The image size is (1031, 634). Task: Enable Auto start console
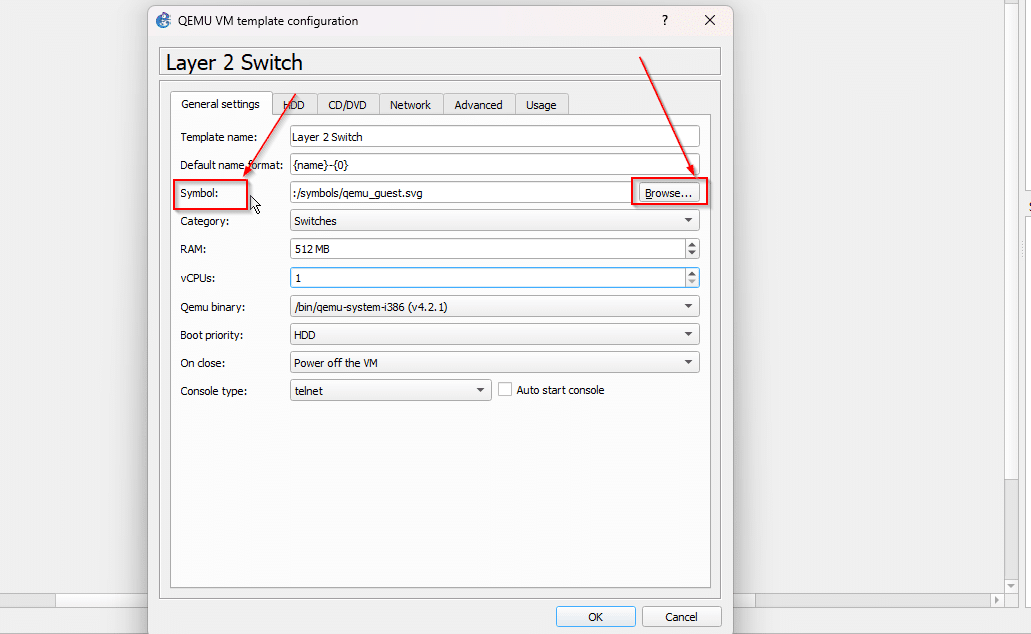click(505, 389)
